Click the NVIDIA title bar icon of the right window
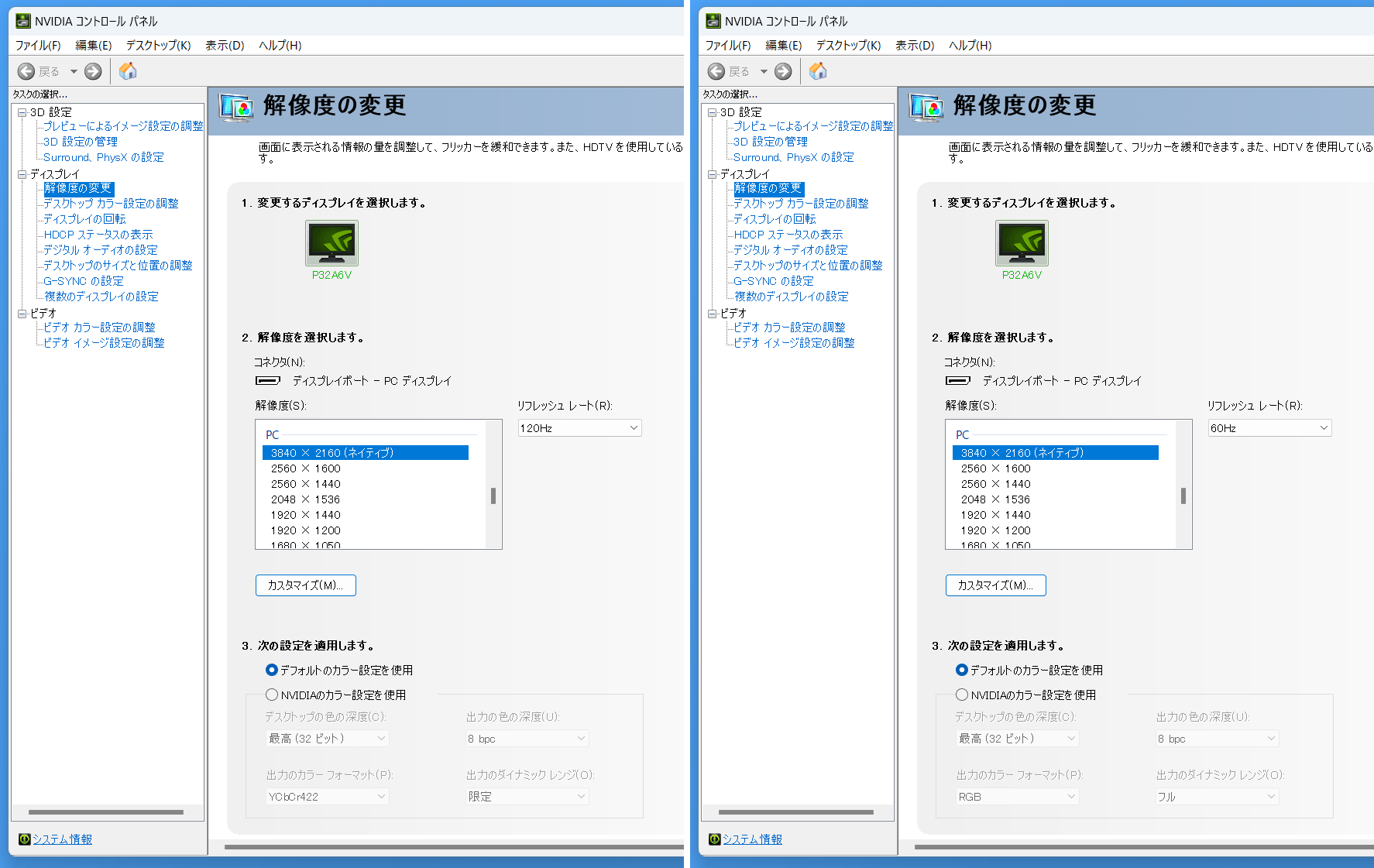 713,21
